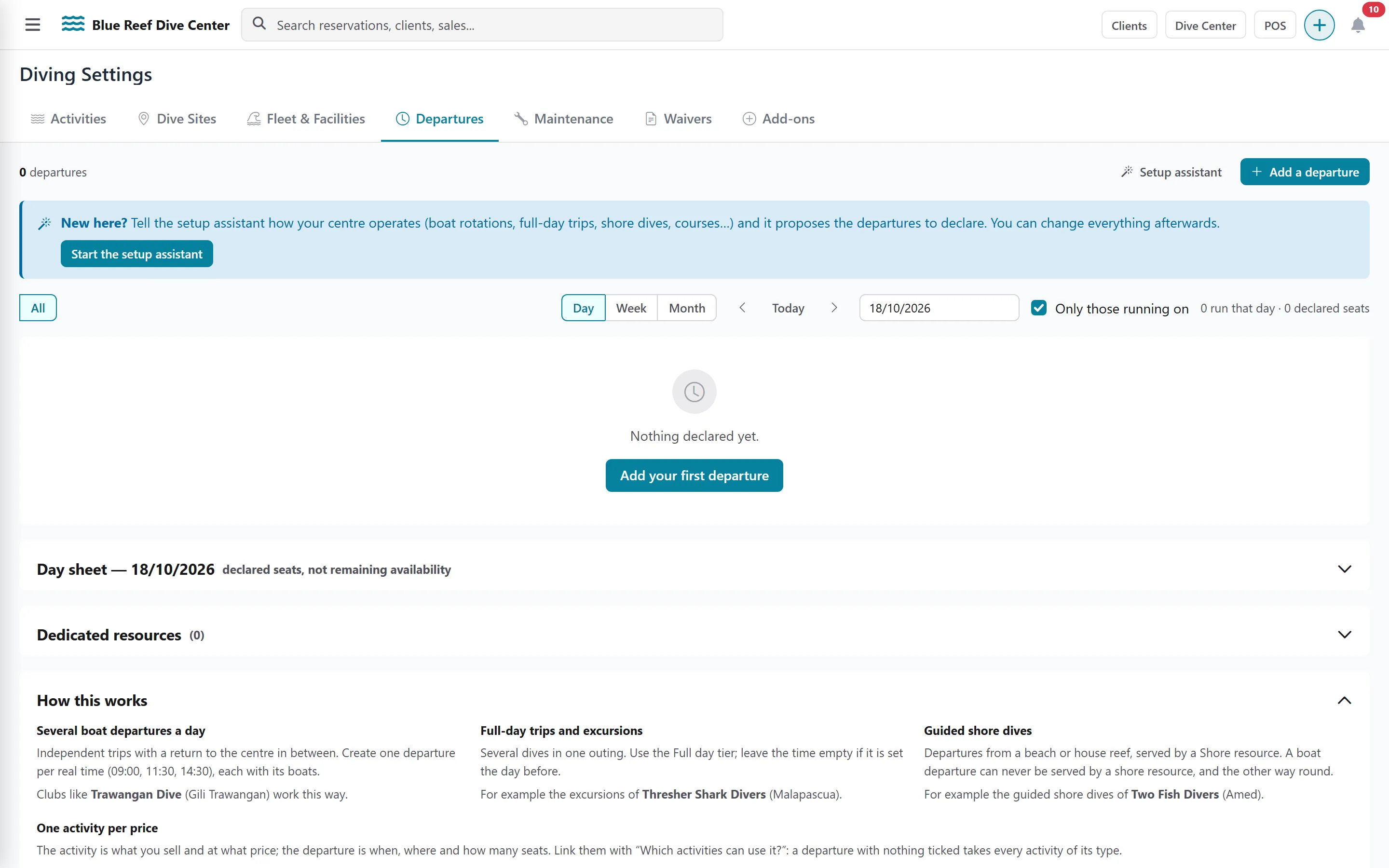
Task: Open the round plus quick-add button
Action: [1319, 25]
